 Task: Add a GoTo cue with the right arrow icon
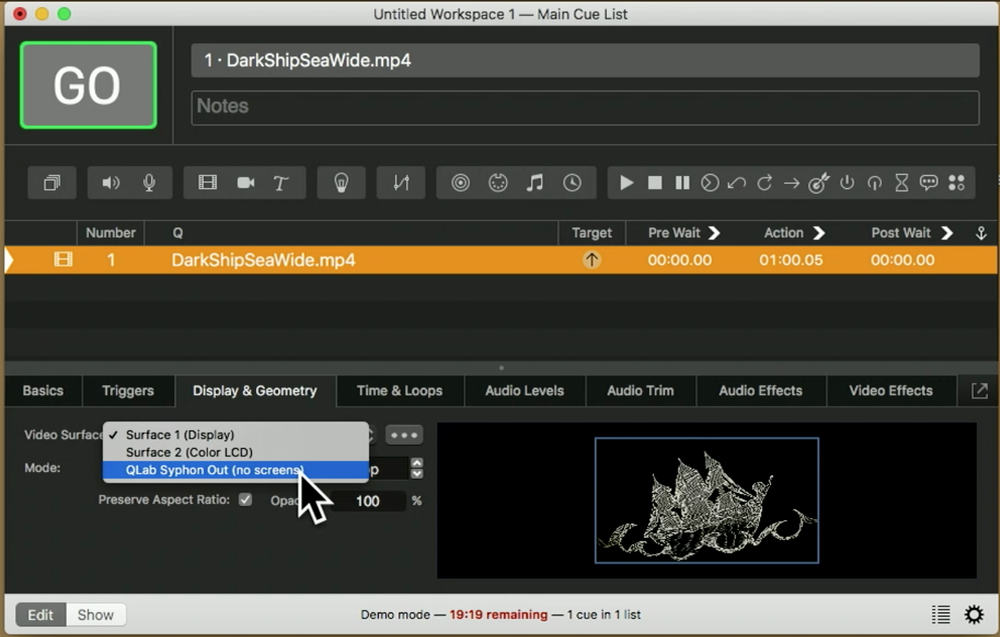click(792, 183)
